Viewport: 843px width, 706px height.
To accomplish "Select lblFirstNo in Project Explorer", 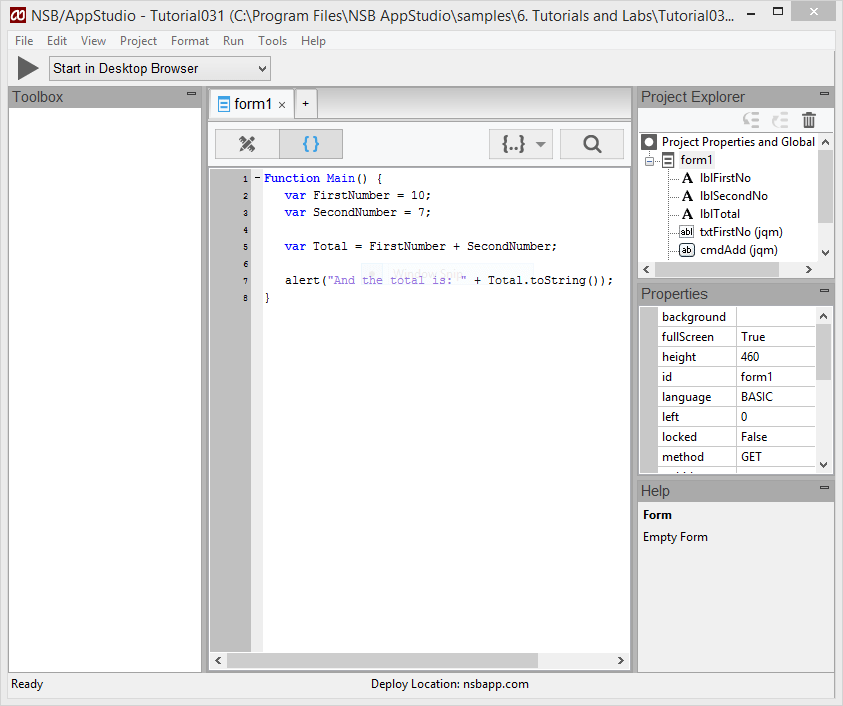I will (725, 178).
